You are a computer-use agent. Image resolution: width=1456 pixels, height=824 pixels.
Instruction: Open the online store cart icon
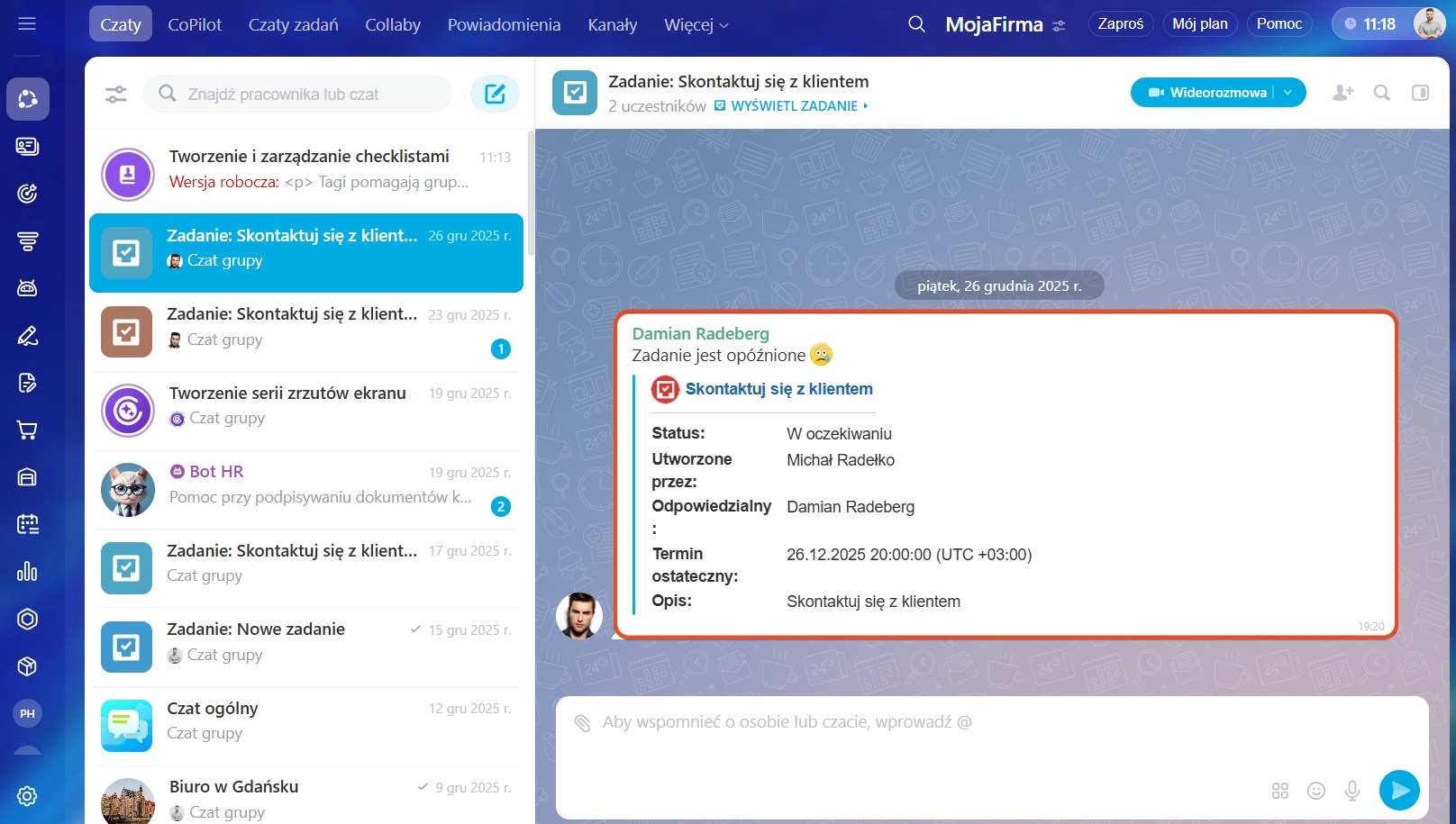27,430
